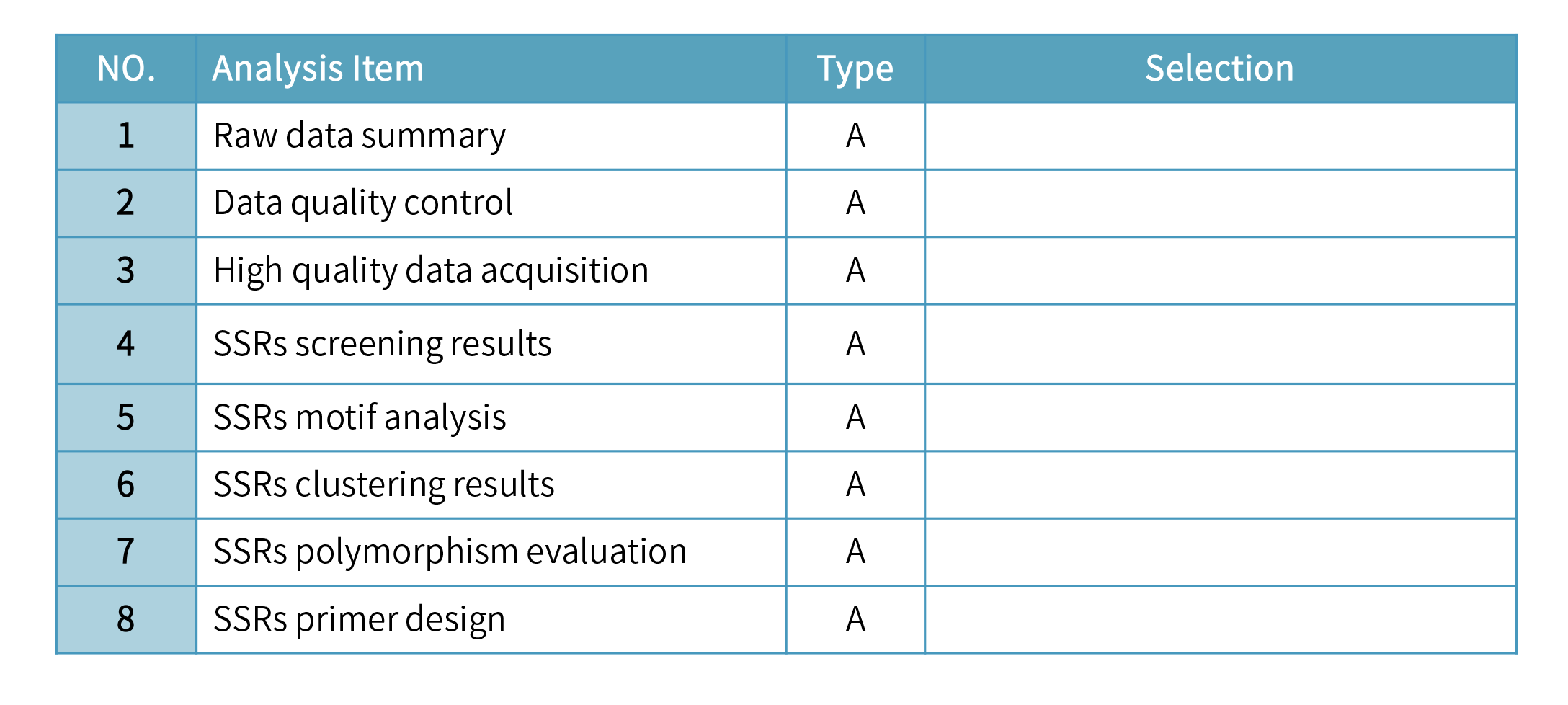The width and height of the screenshot is (1568, 705).
Task: Click the "SSRs polymorphism evaluation" item
Action: (450, 552)
